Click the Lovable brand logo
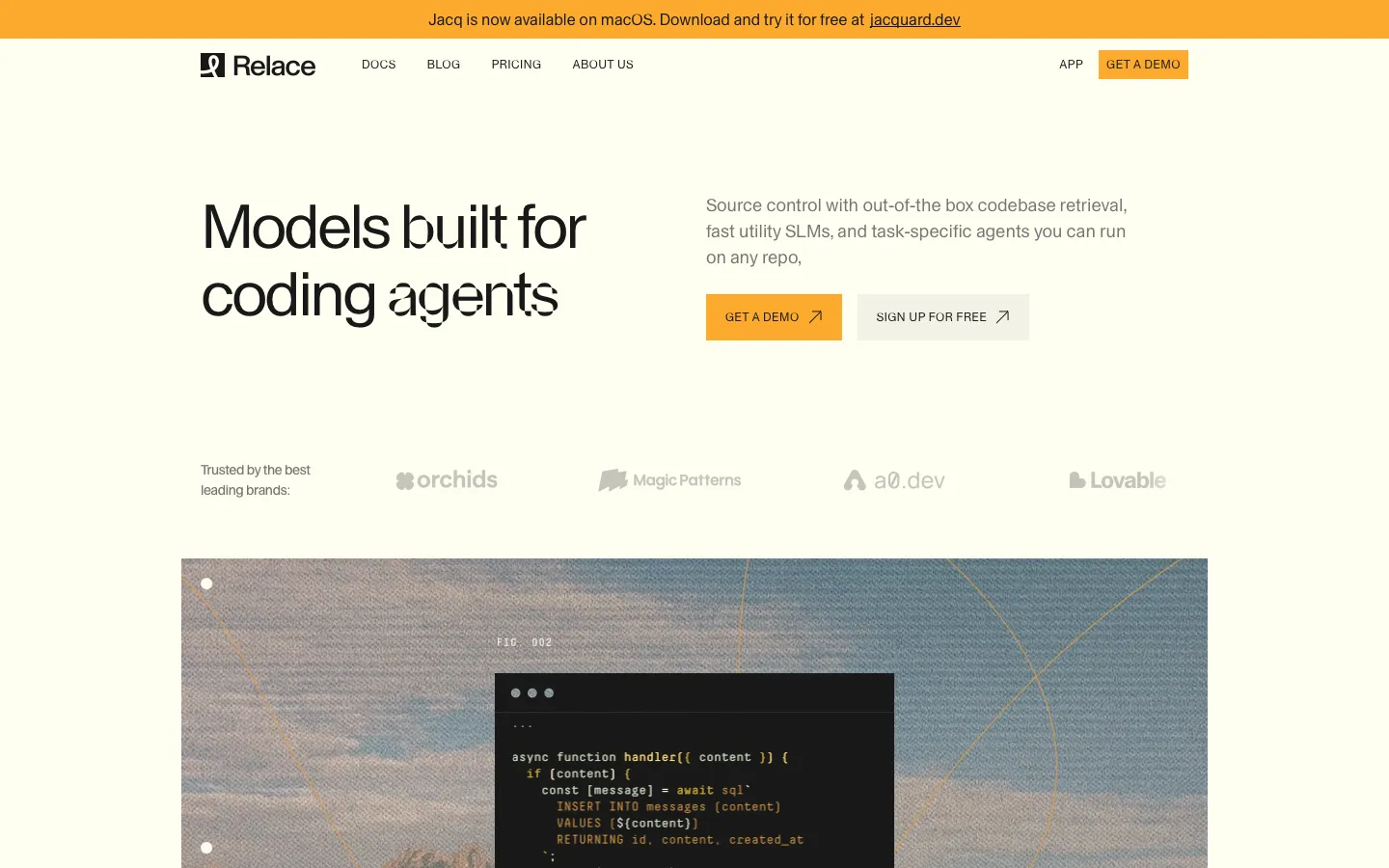Image resolution: width=1389 pixels, height=868 pixels. tap(1117, 480)
